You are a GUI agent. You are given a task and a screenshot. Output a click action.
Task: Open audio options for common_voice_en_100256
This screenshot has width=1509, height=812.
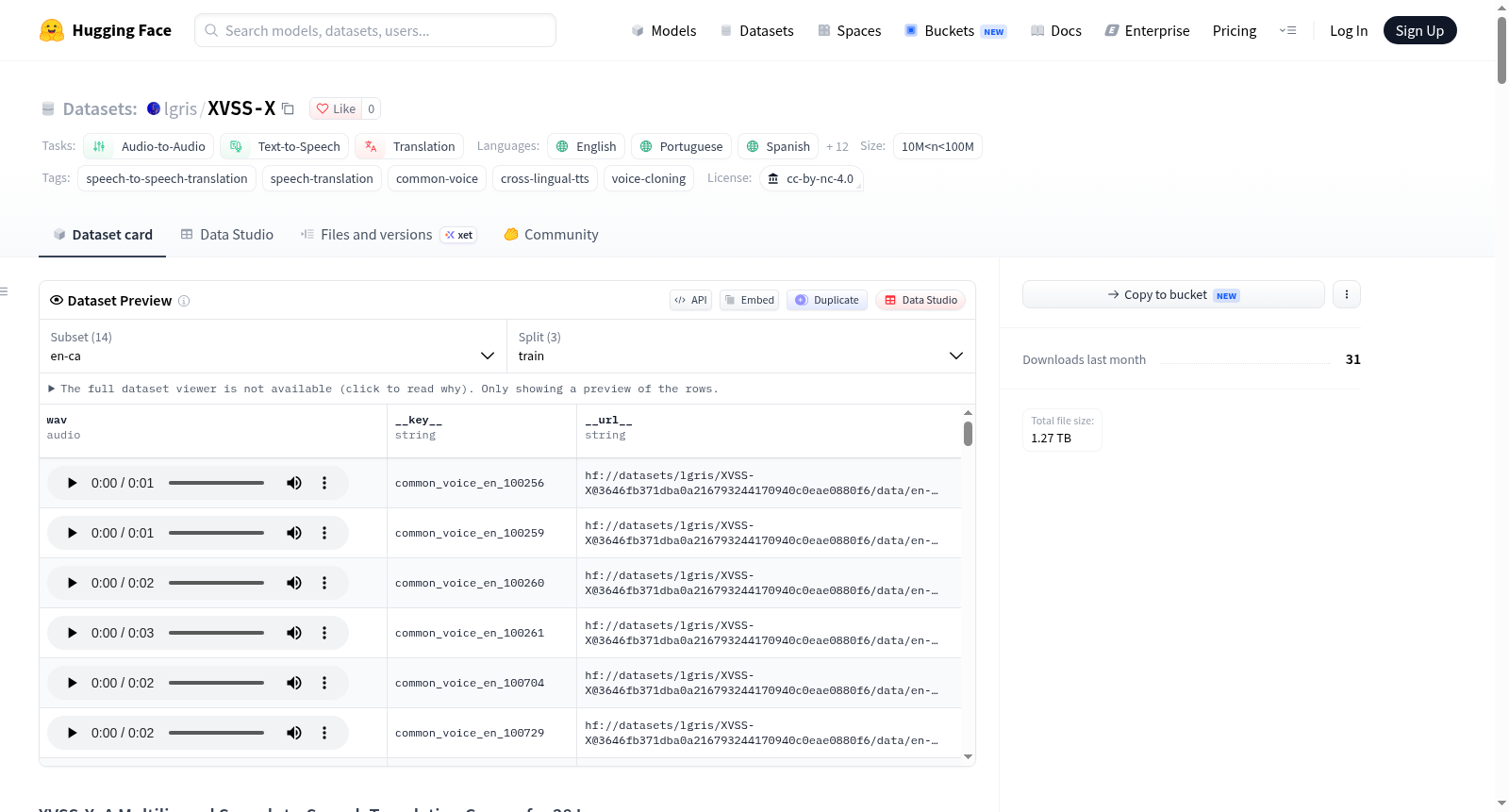324,483
